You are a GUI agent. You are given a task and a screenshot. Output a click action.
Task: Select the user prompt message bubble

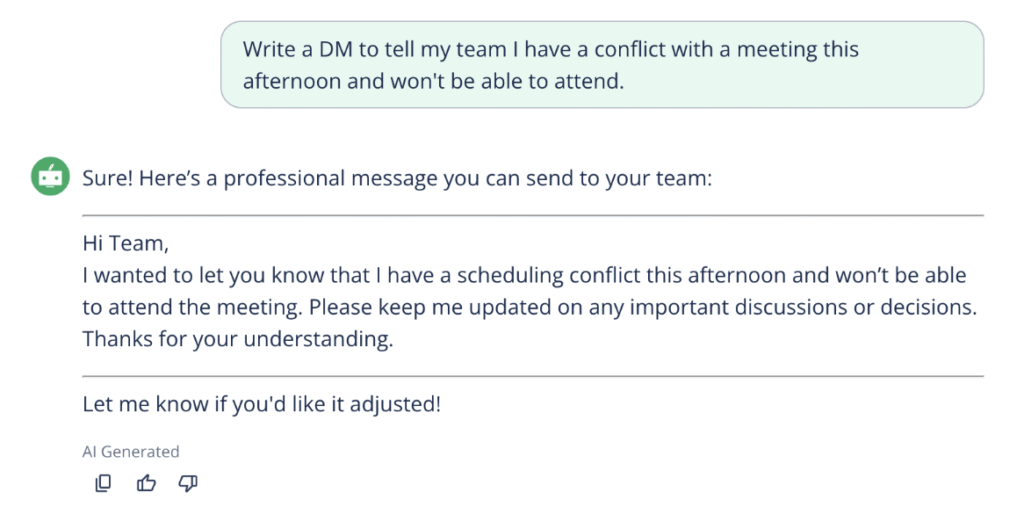602,64
